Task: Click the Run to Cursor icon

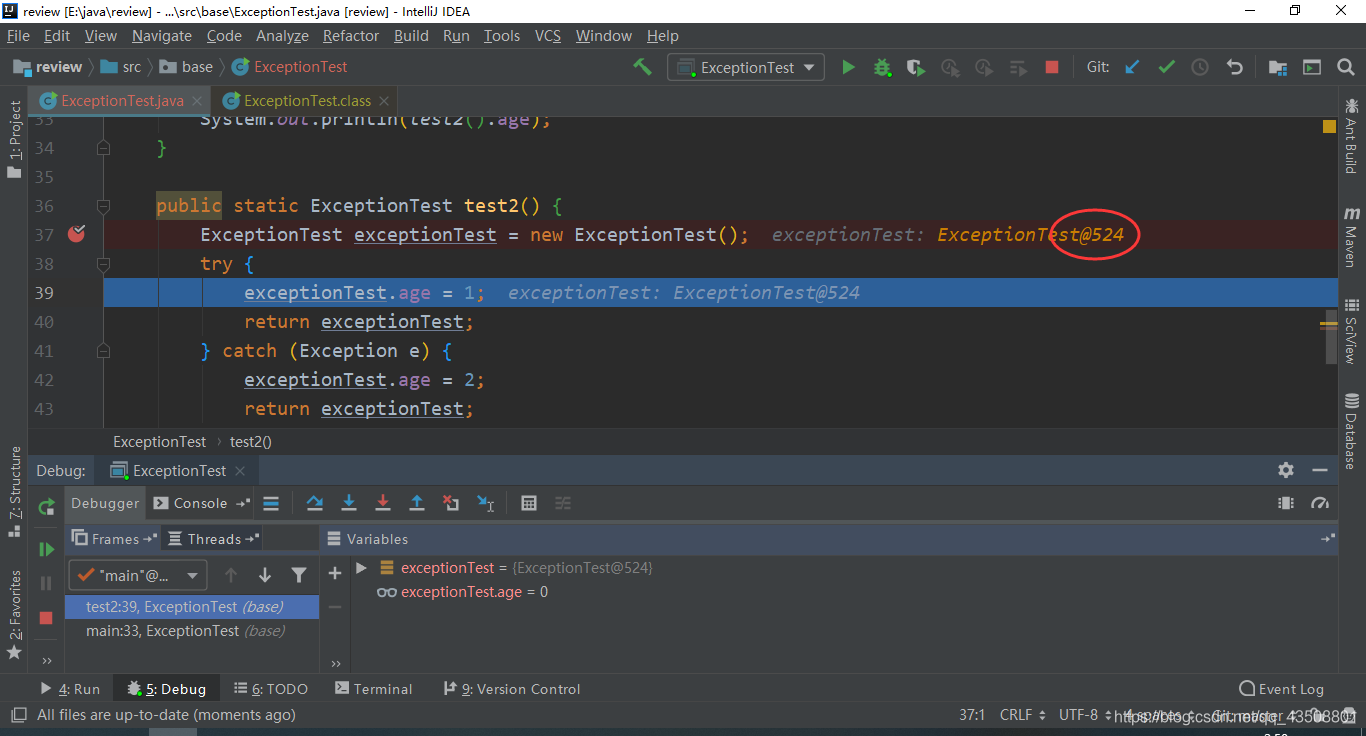Action: (x=485, y=503)
